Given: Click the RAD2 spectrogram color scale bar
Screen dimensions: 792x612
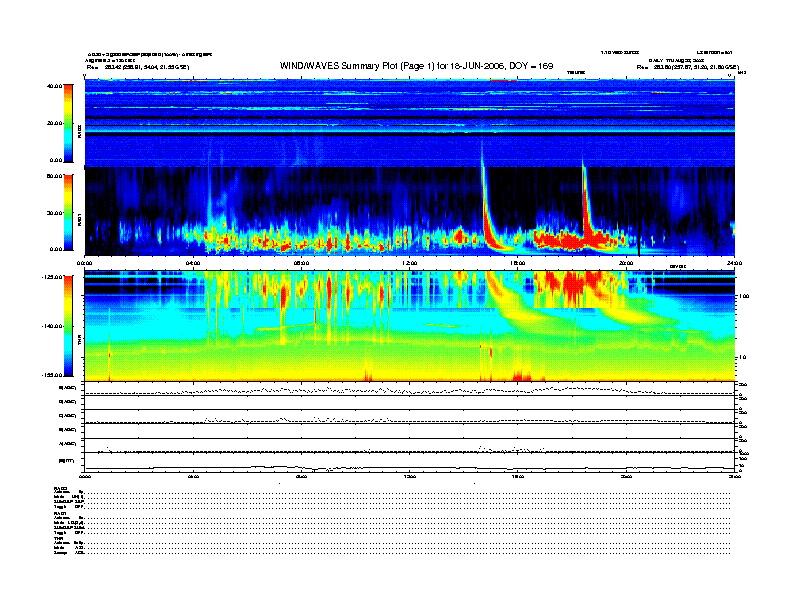Looking at the screenshot, I should click(x=68, y=123).
